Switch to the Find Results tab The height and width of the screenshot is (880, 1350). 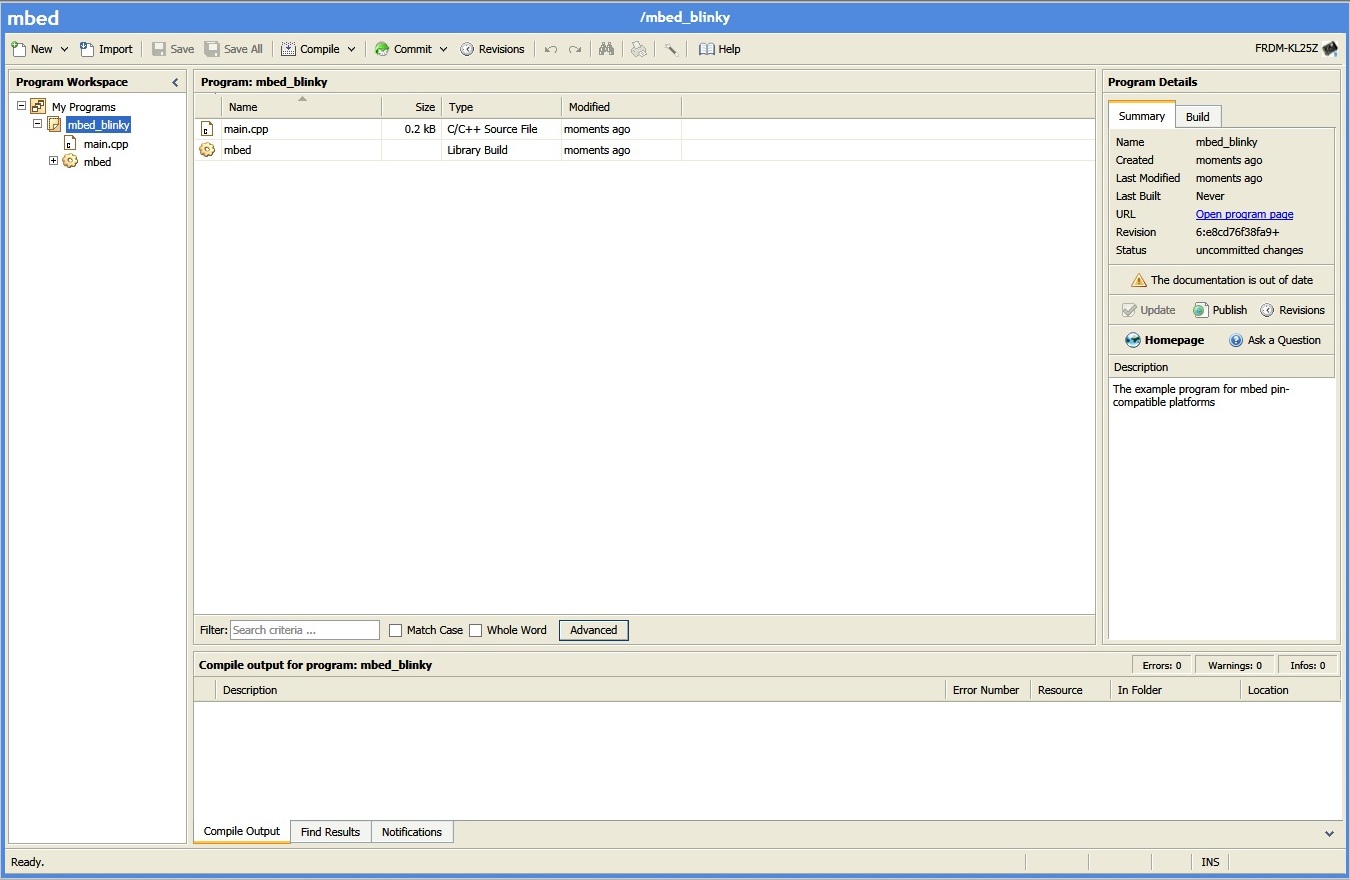coord(330,832)
